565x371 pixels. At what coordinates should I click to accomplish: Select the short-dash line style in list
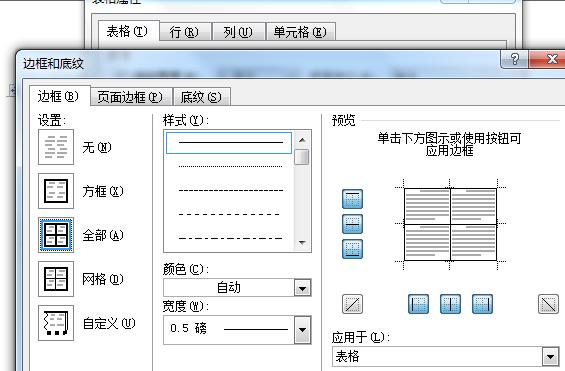(231, 190)
